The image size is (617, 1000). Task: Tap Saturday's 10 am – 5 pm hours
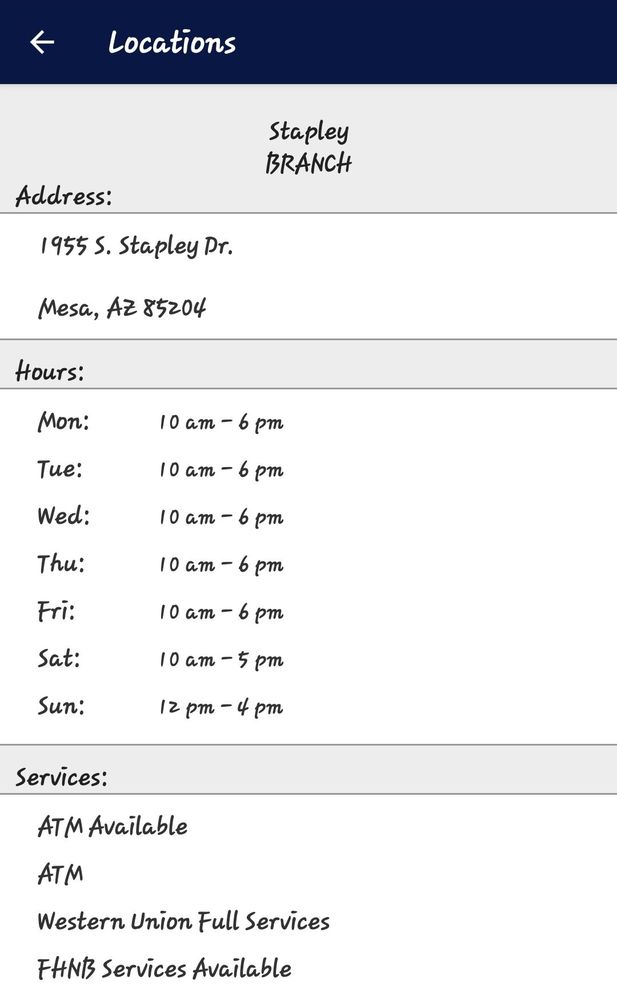220,659
